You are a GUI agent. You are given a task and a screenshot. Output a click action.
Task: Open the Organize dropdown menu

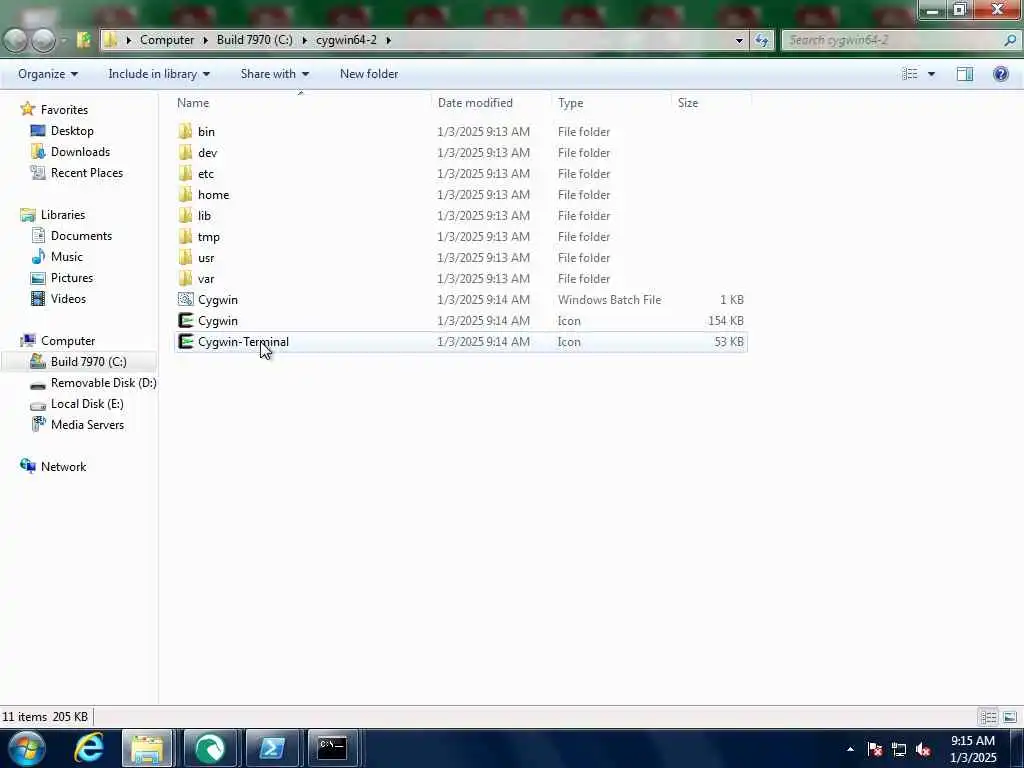48,74
